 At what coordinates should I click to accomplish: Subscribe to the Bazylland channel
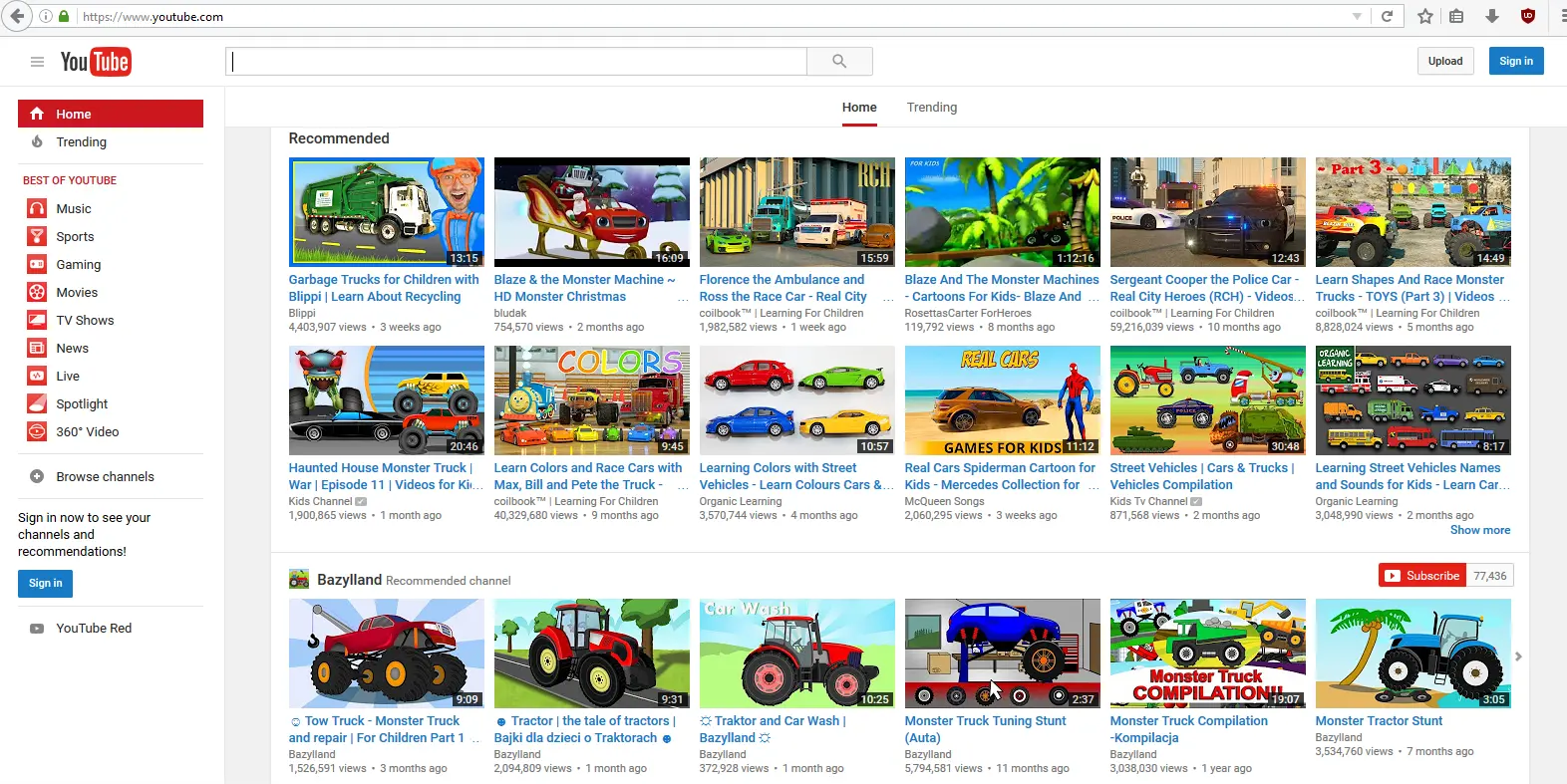1422,576
